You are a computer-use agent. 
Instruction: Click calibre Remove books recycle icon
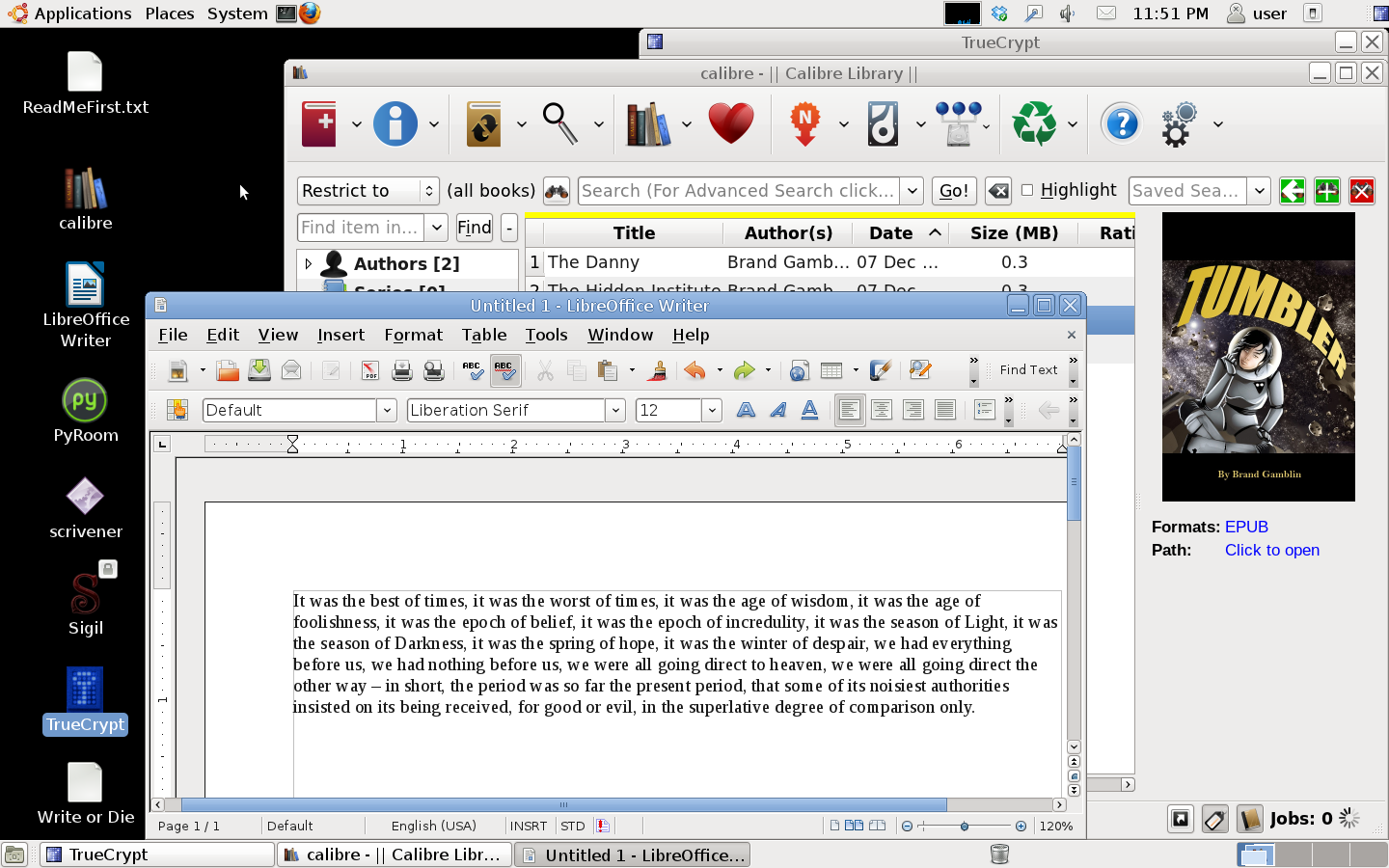(1035, 123)
